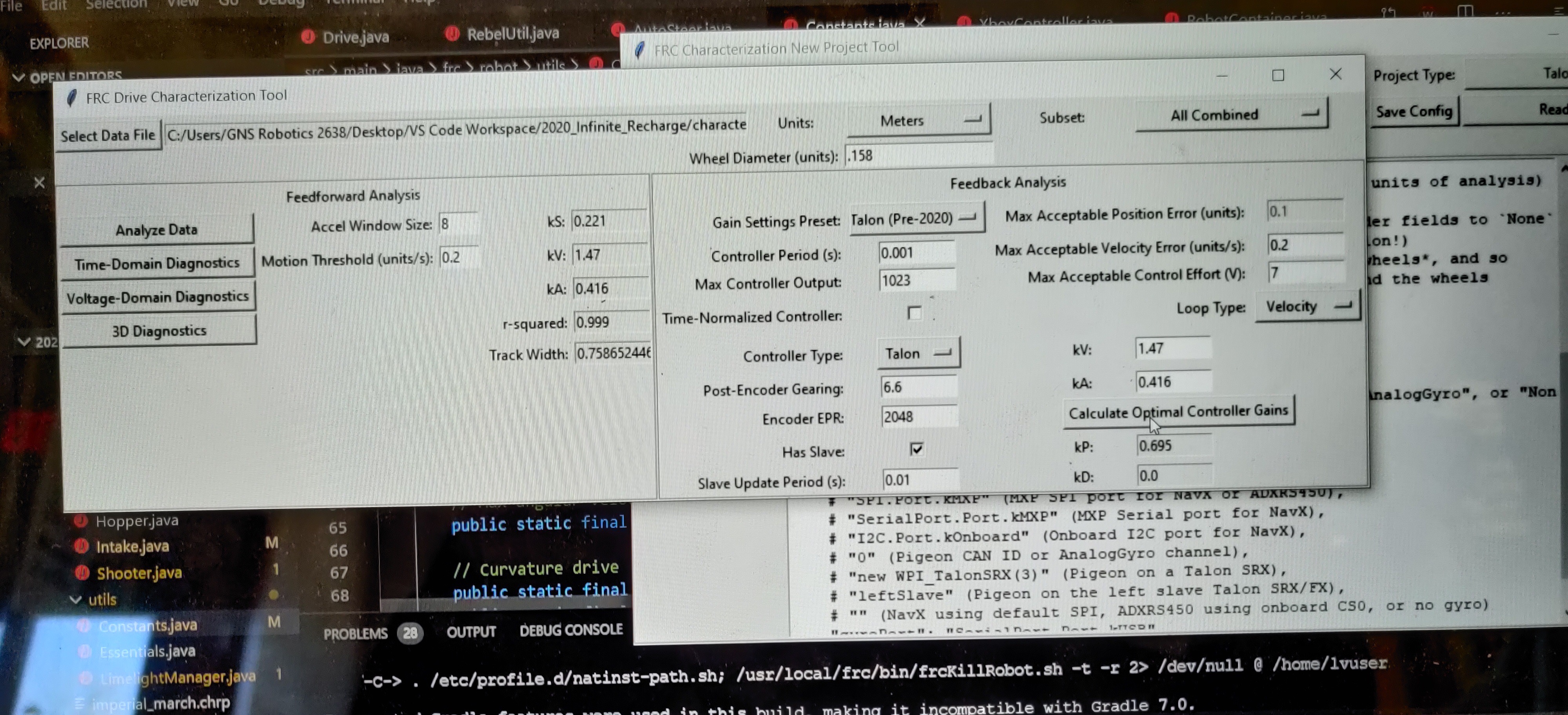1568x715 pixels.
Task: Maximize the Drive Characterization Tool window
Action: pyautogui.click(x=1278, y=75)
